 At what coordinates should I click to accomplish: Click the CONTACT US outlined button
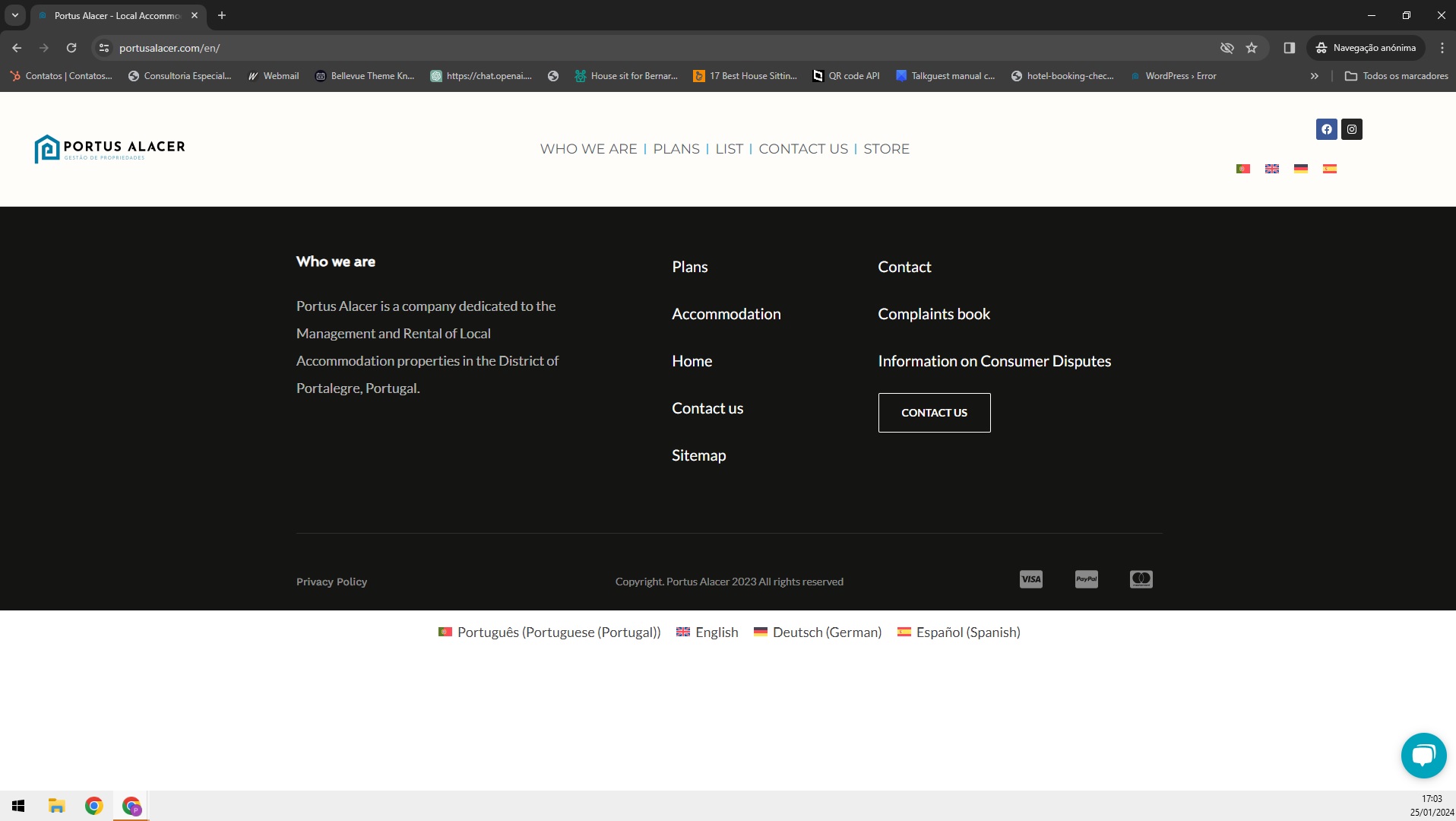tap(934, 413)
